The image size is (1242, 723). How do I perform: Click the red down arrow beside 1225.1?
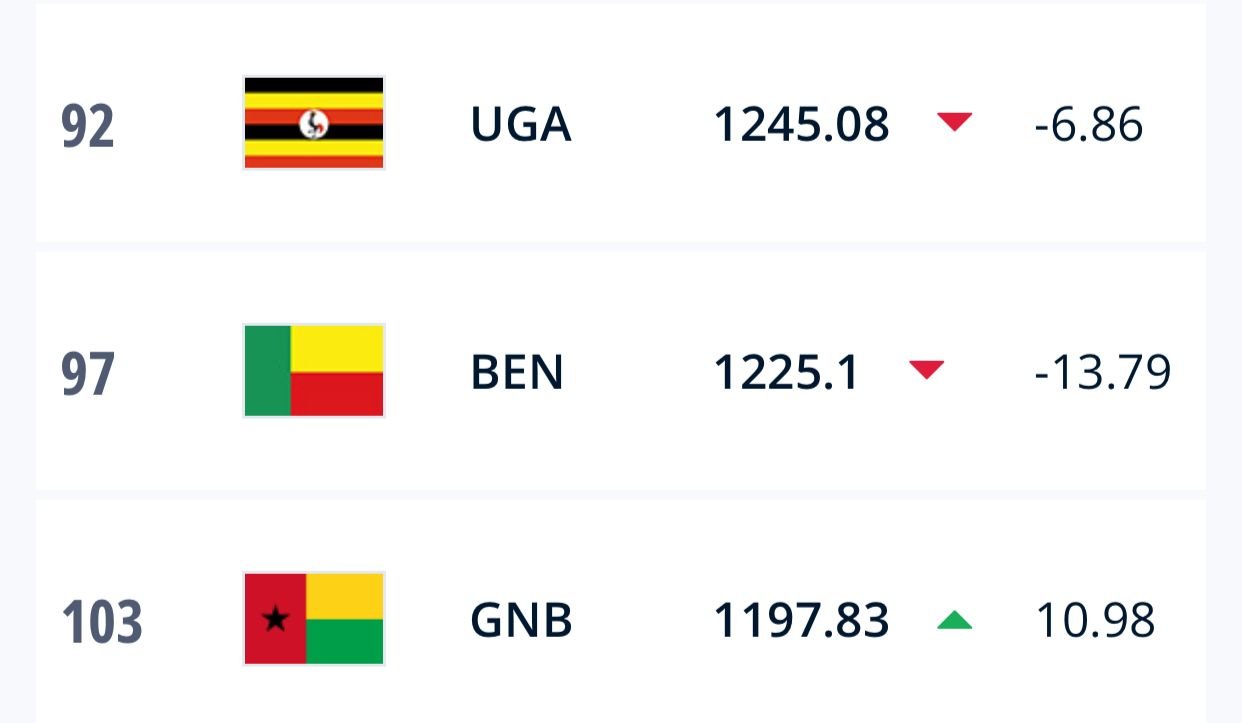tap(926, 370)
